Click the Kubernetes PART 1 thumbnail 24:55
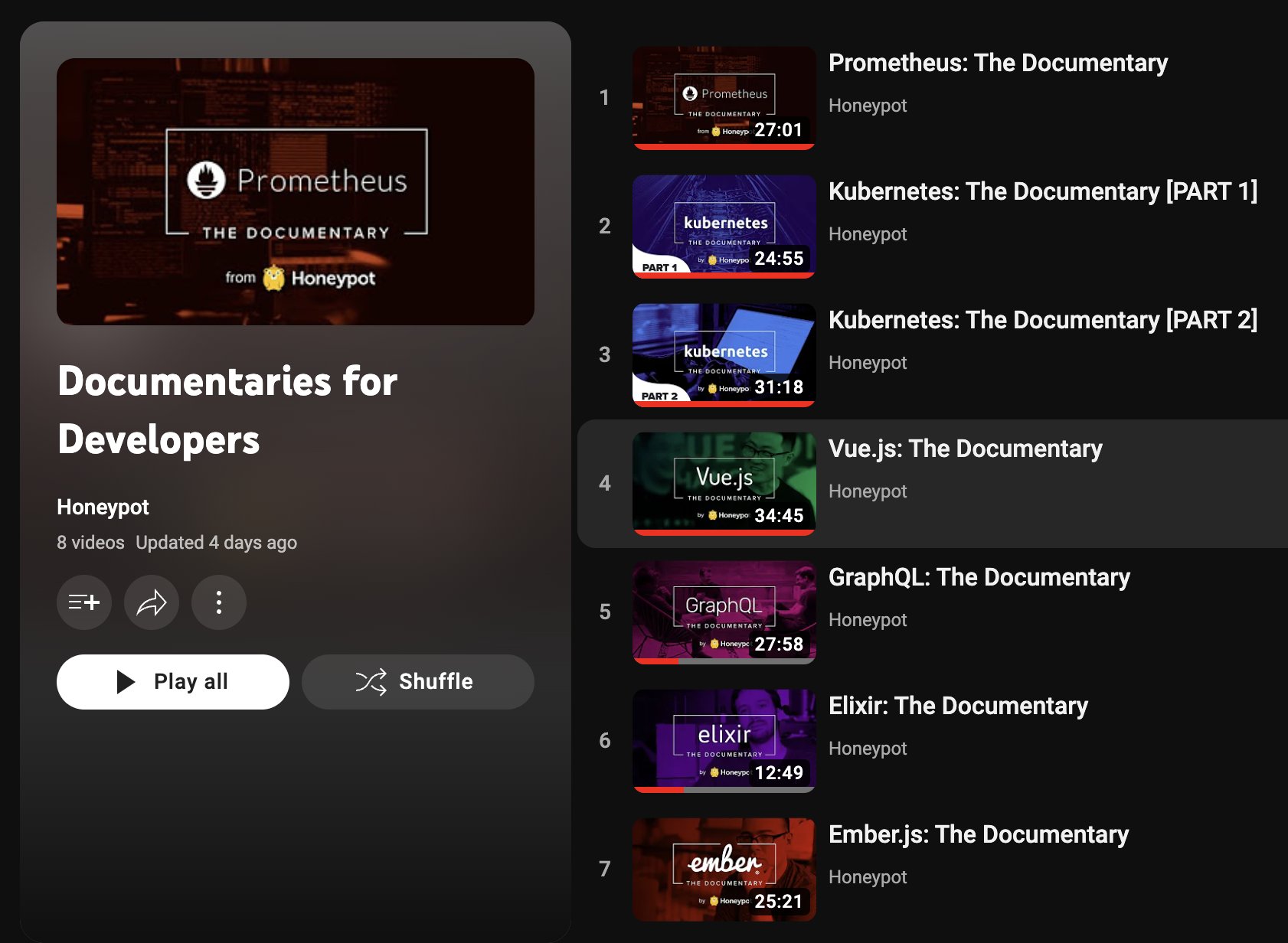 724,227
